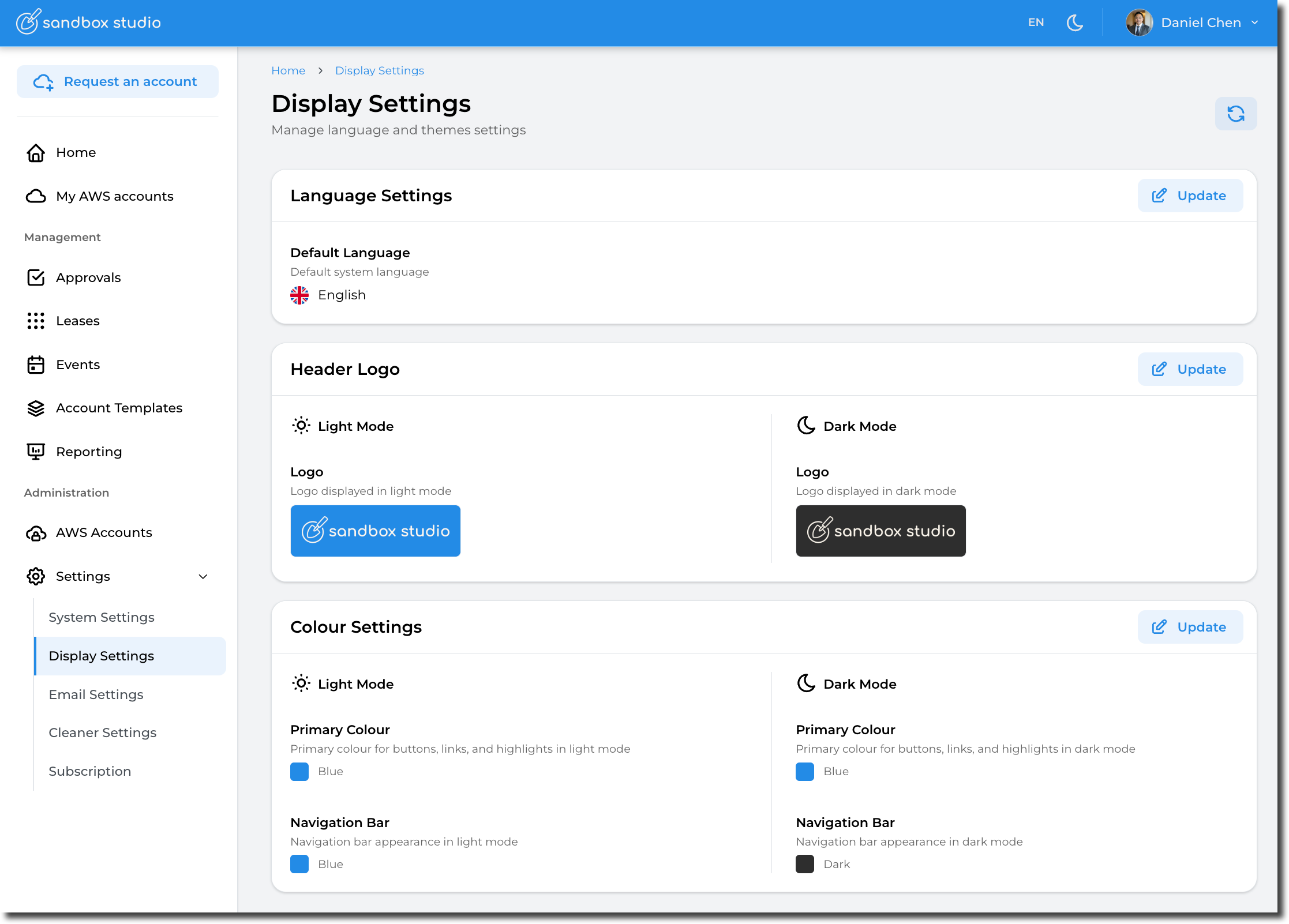Open Leases grid icon in sidebar
This screenshot has height=924, width=1289.
36,321
